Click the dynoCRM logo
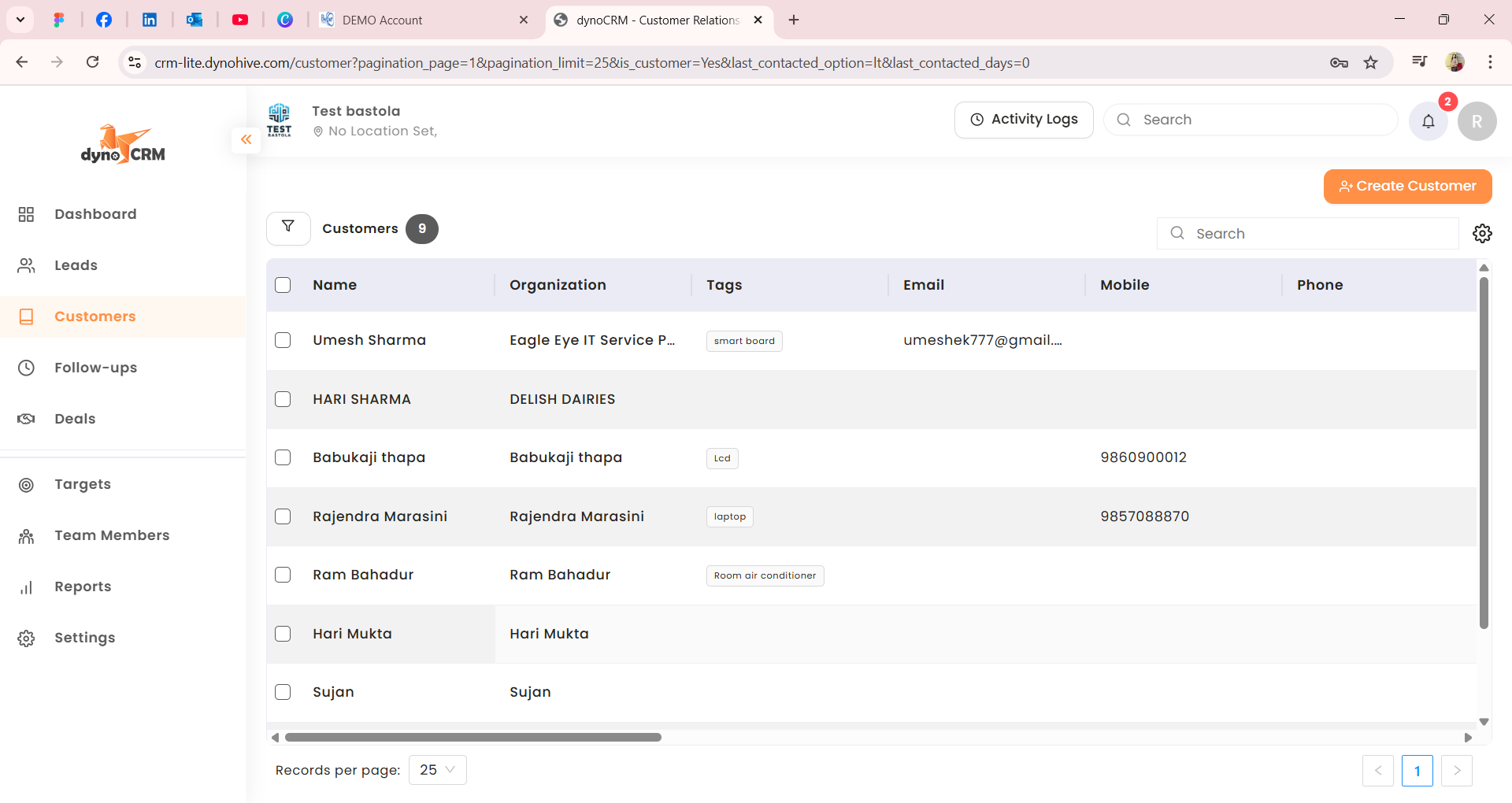The image size is (1512, 803). [x=123, y=144]
